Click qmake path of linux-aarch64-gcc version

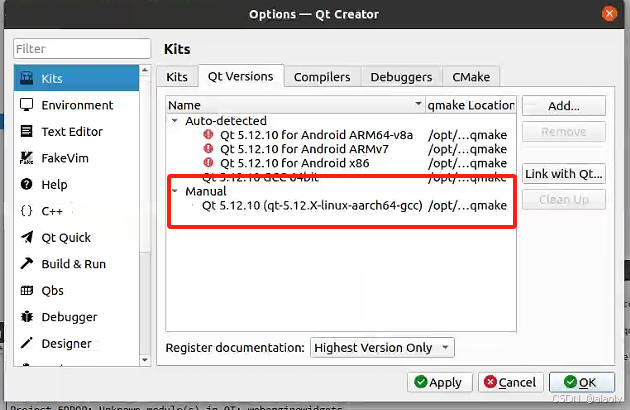tap(467, 205)
